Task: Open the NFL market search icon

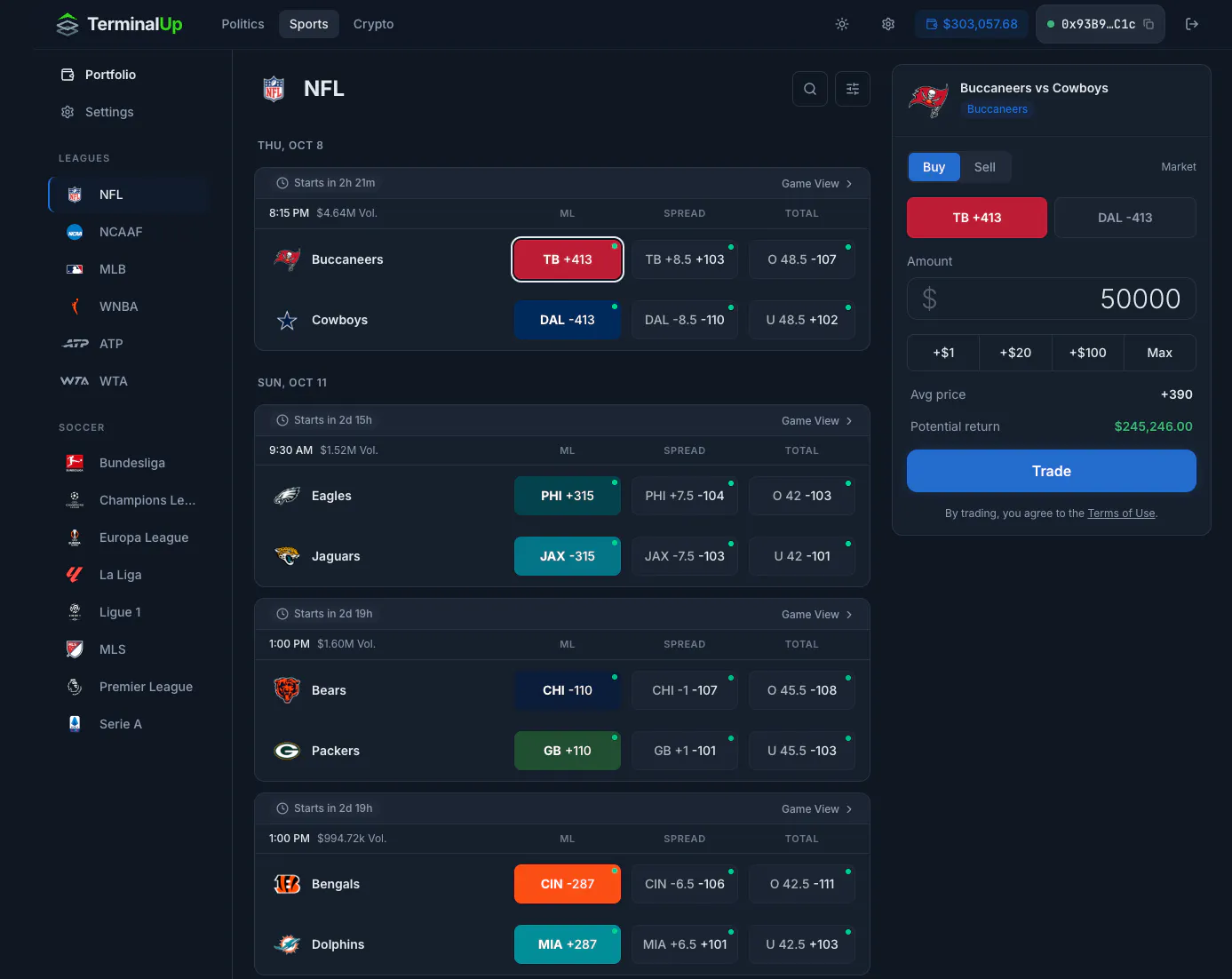Action: coord(810,89)
